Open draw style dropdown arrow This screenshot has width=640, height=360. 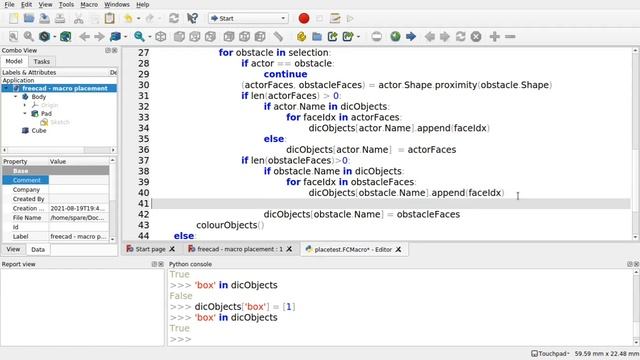[x=55, y=36]
